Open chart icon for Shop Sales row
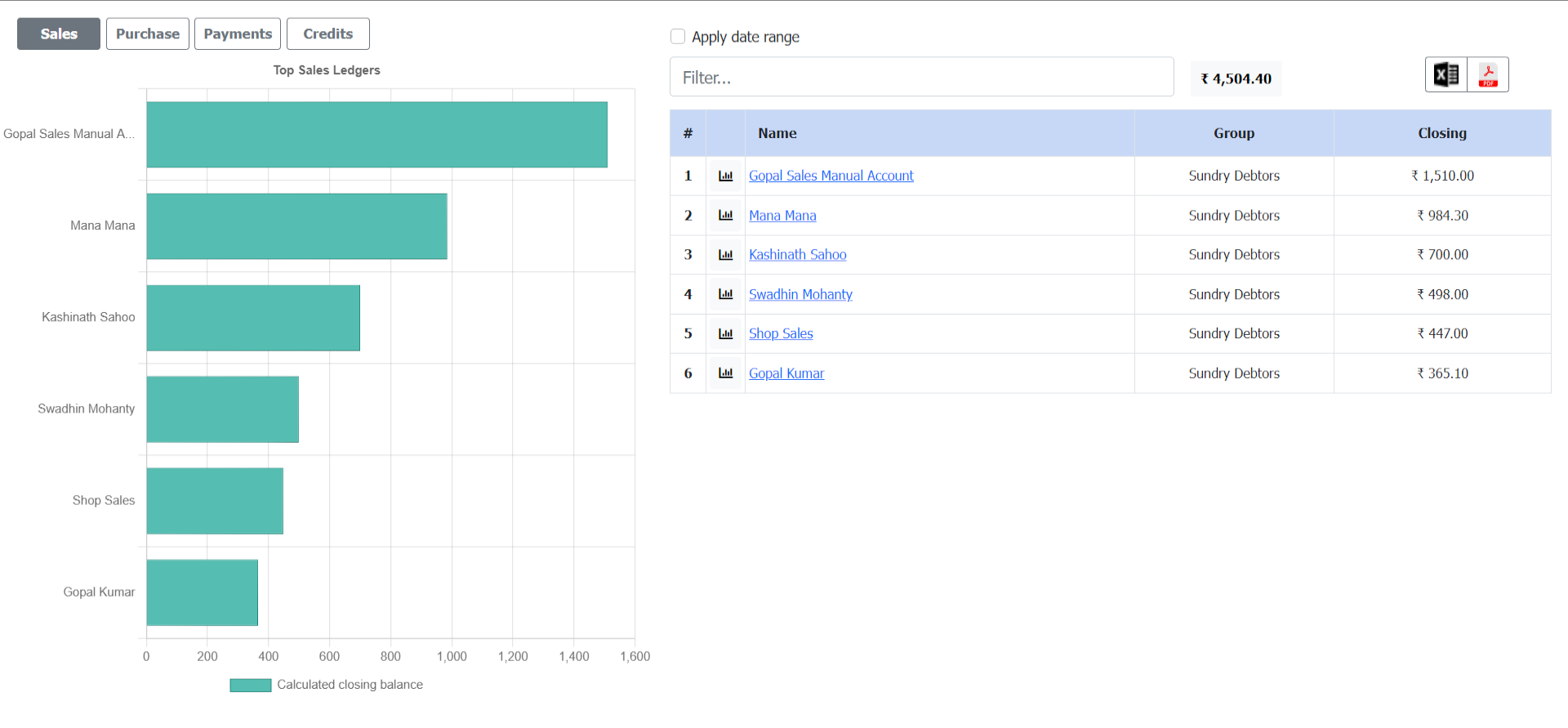Image resolution: width=1568 pixels, height=728 pixels. click(725, 333)
